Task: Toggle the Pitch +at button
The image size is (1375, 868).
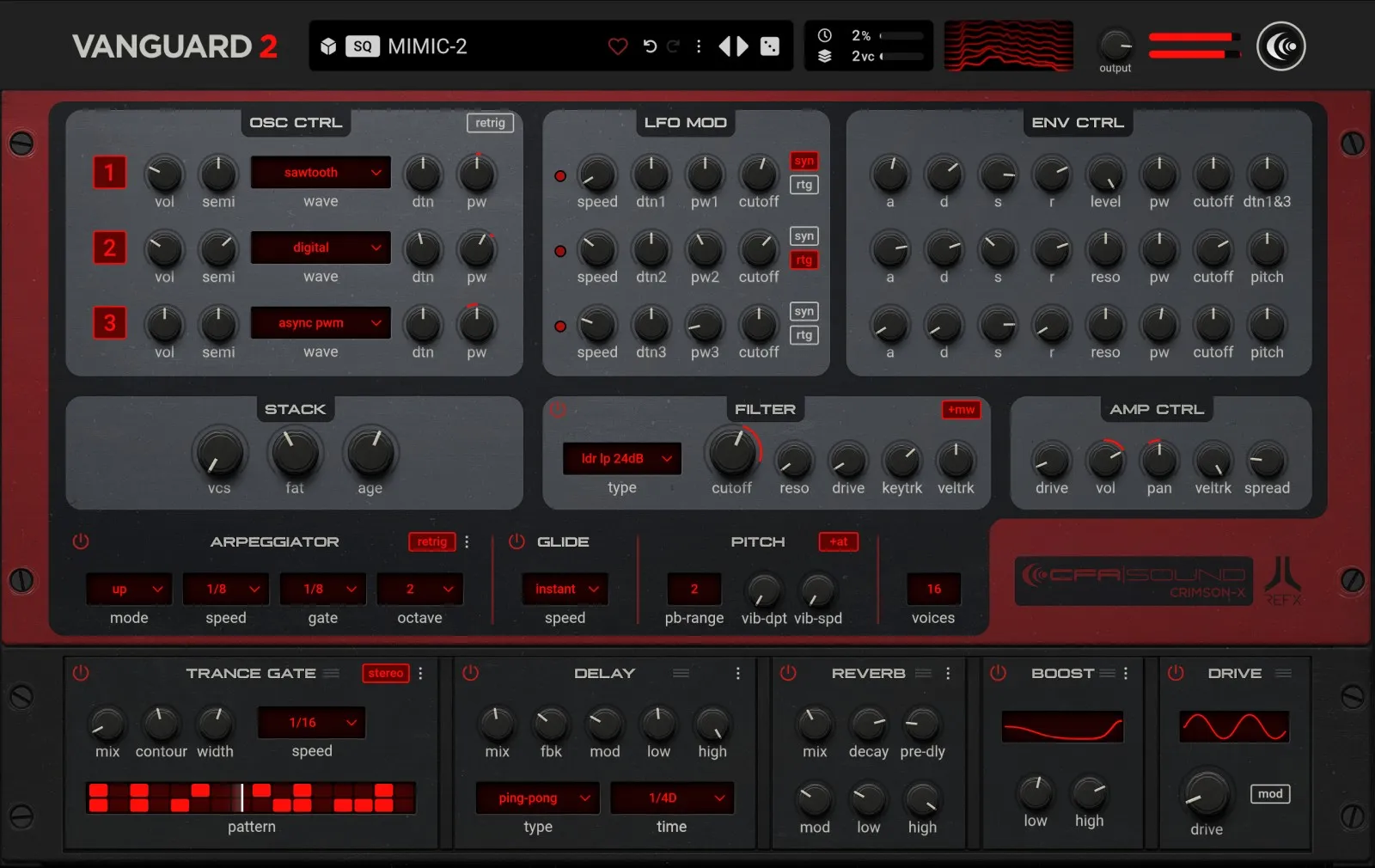Action: click(x=838, y=541)
